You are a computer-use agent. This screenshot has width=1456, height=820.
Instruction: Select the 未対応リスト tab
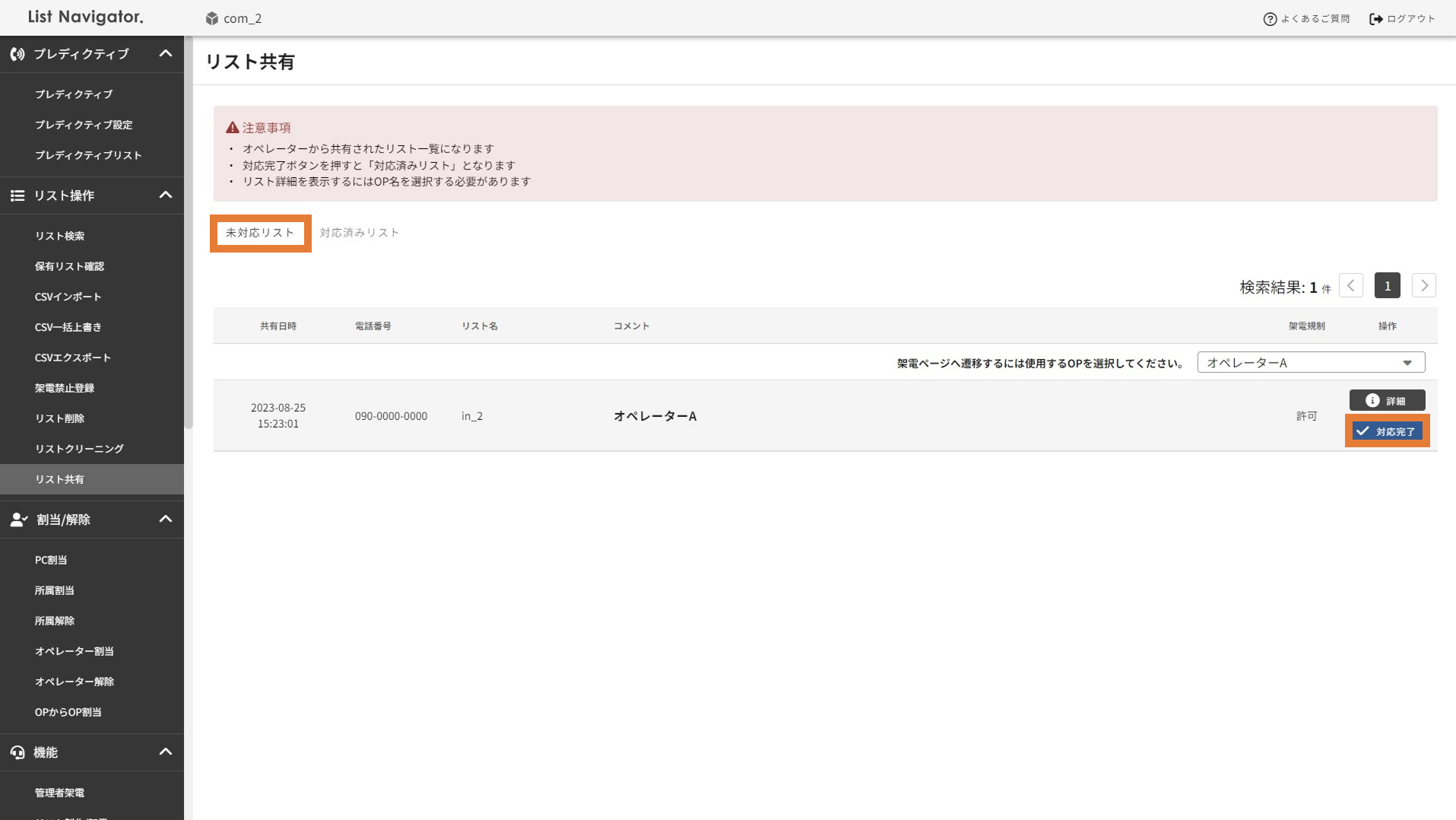(x=260, y=233)
